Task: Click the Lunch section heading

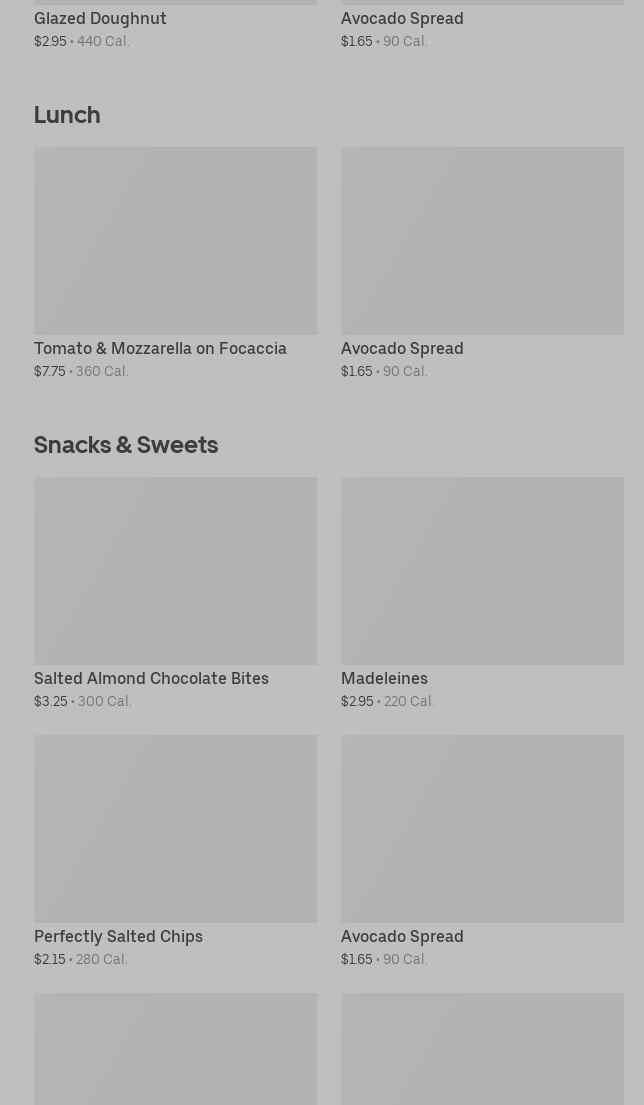Action: click(x=67, y=114)
